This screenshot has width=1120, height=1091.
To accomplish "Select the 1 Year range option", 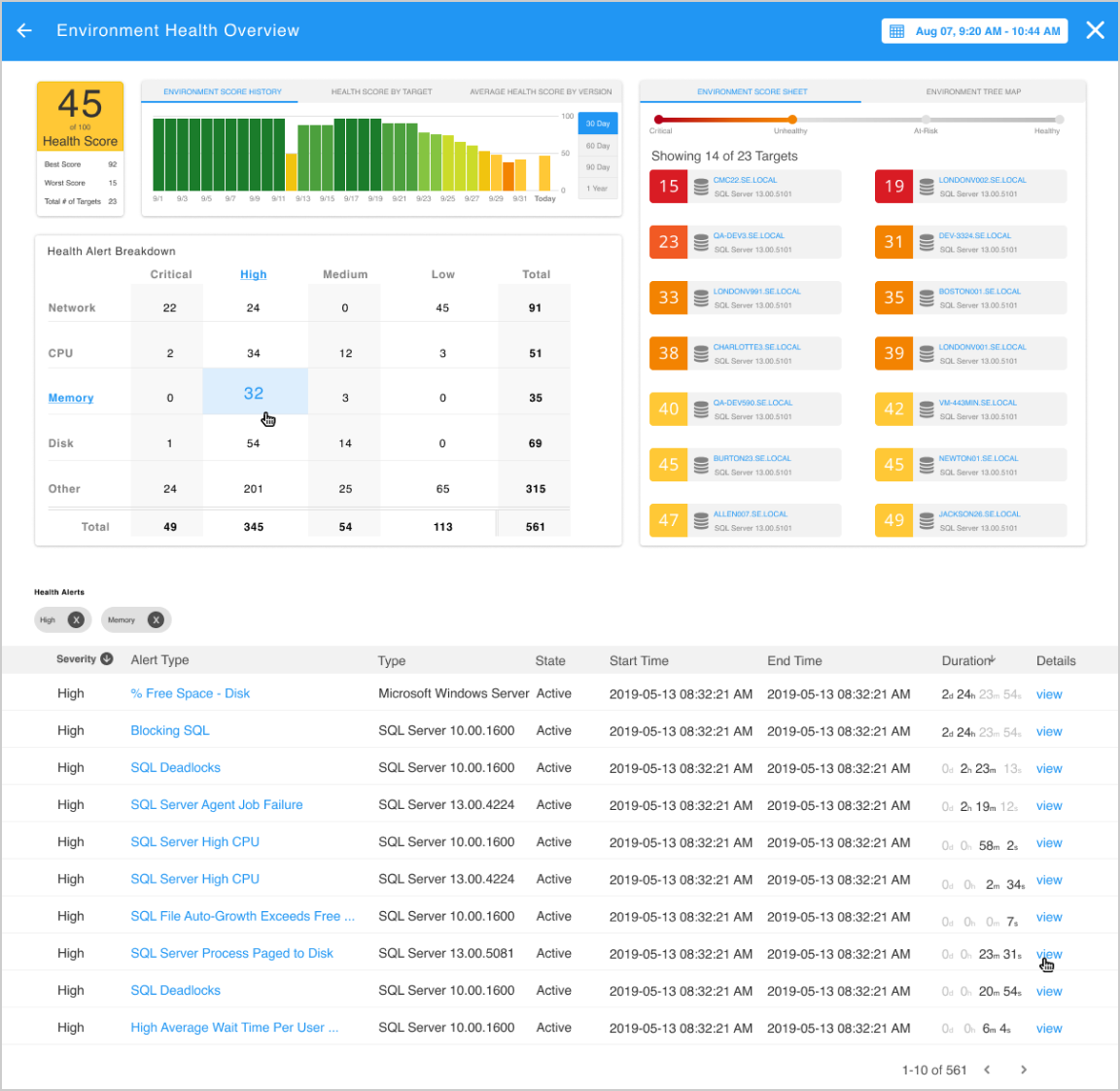I will tap(598, 189).
